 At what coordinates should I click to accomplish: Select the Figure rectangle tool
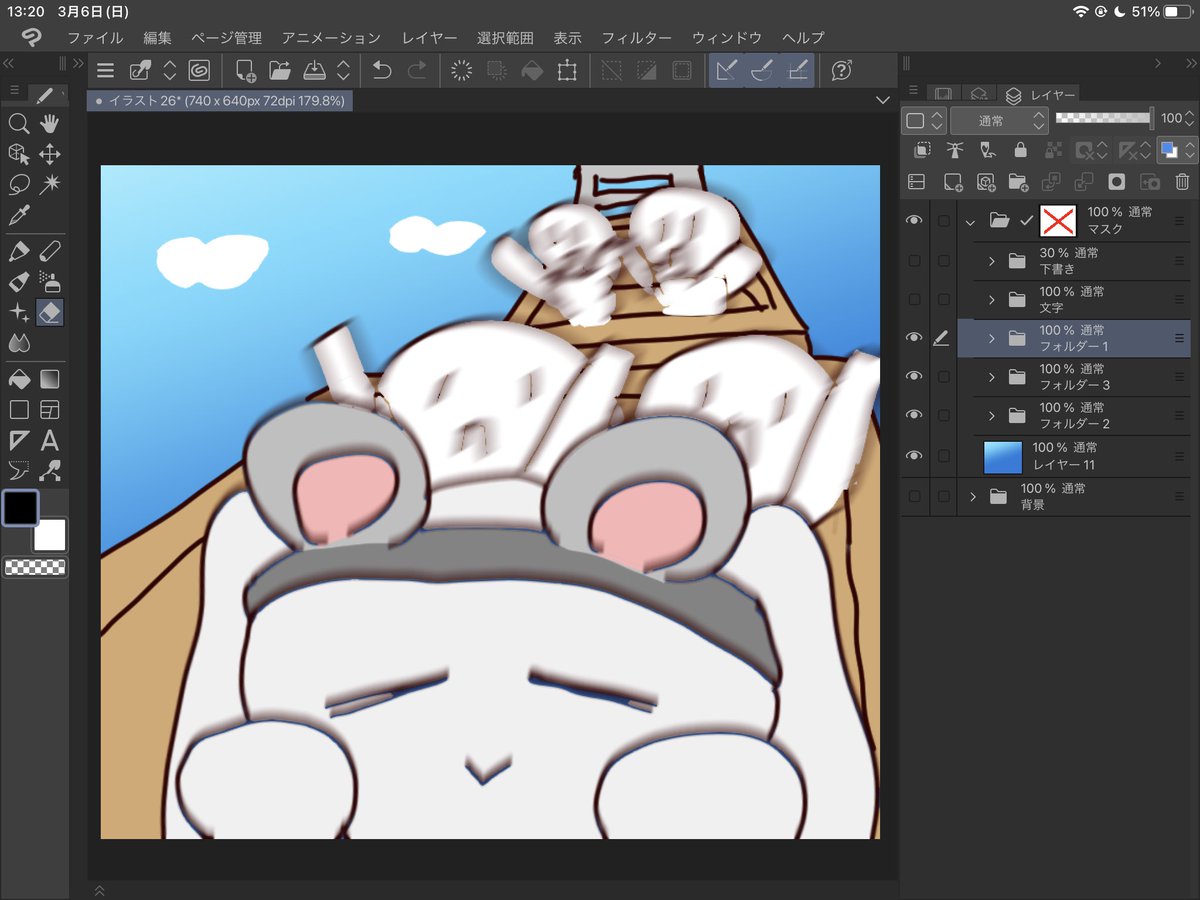pos(18,410)
